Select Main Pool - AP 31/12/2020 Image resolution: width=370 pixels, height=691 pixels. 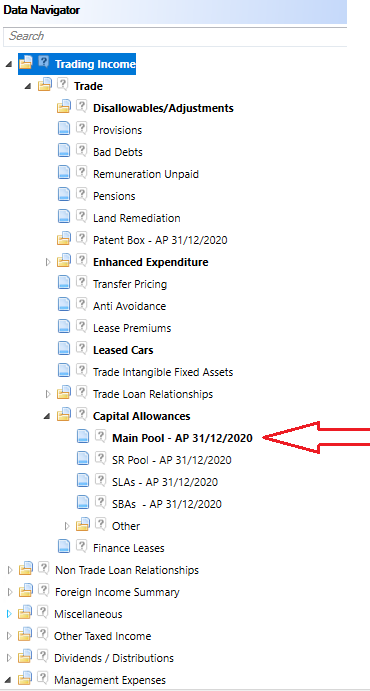coord(182,438)
